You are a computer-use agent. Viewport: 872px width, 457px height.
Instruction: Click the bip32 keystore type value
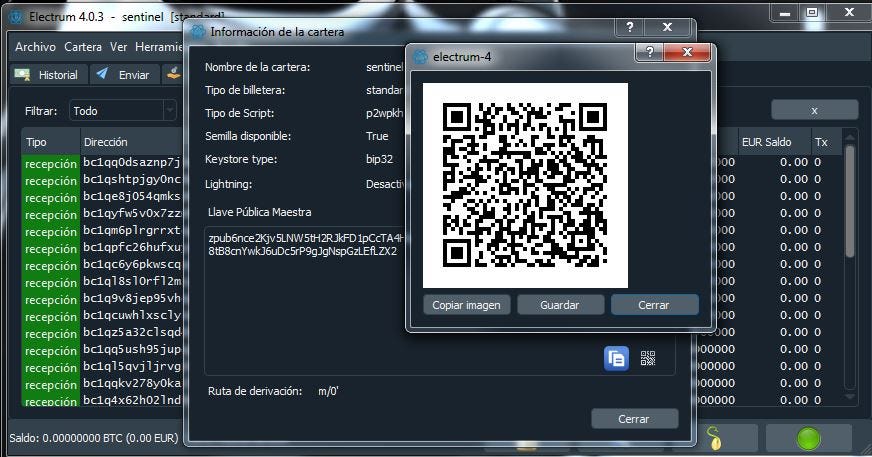(379, 159)
